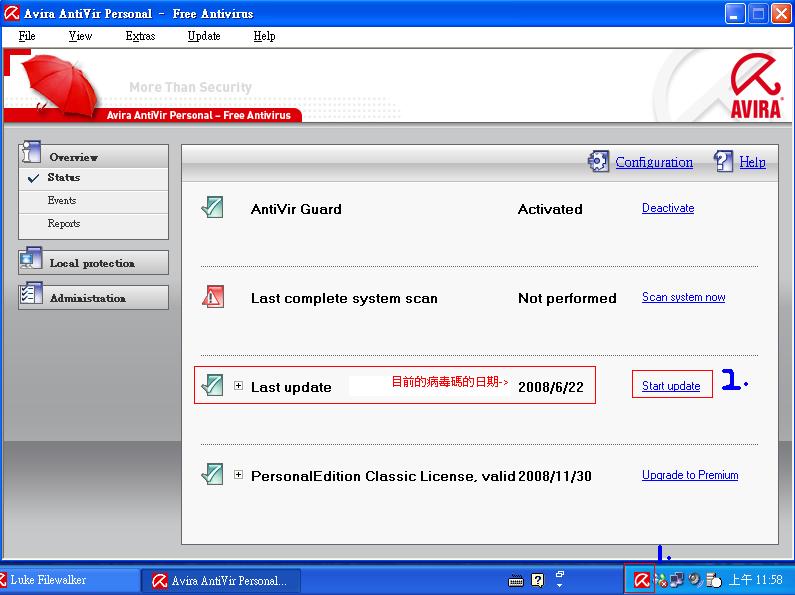Expand the Local protection section
The image size is (795, 595).
pyautogui.click(x=94, y=263)
